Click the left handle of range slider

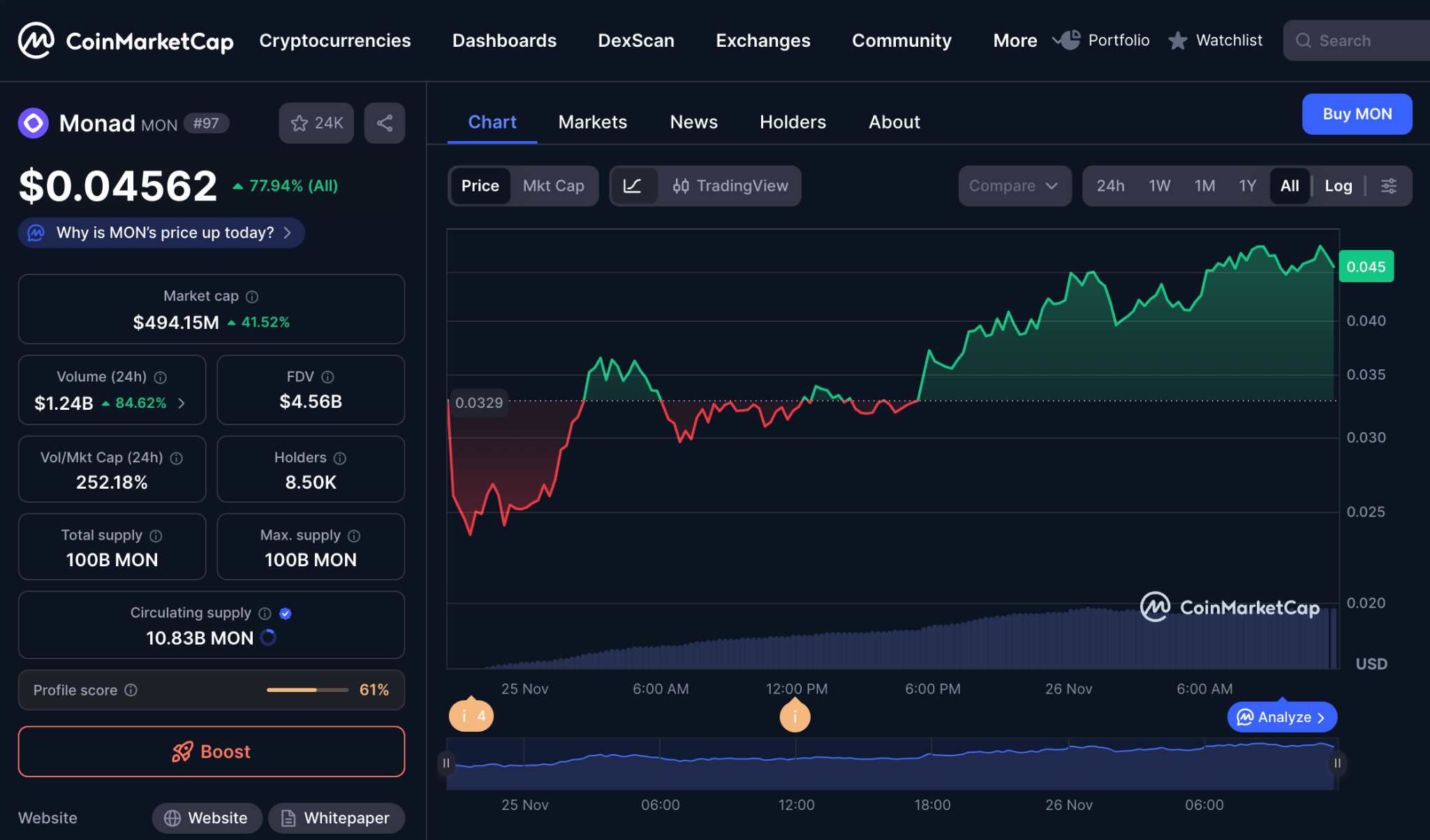[446, 763]
